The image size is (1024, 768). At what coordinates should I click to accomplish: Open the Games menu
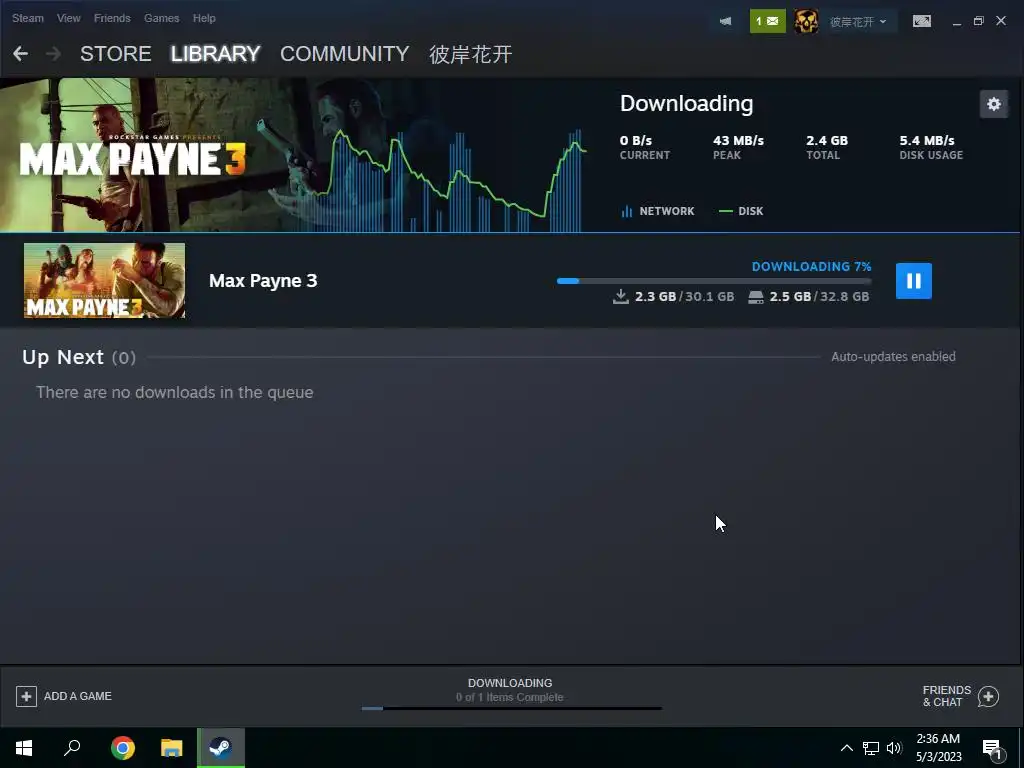(x=161, y=18)
